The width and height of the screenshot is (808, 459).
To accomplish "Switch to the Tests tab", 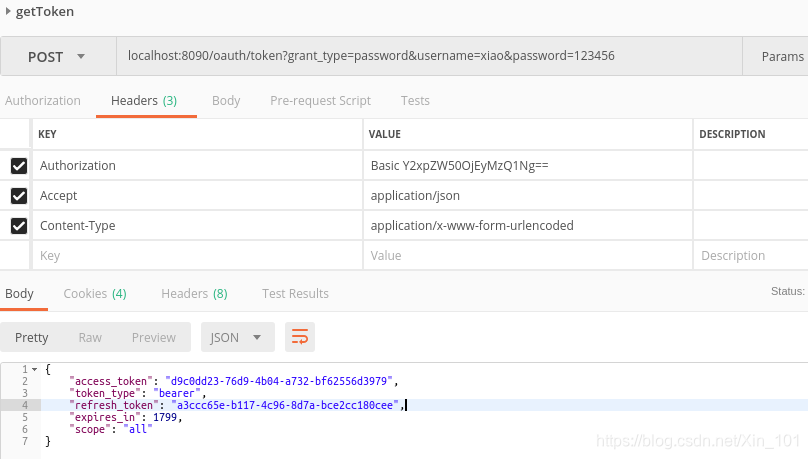I will pyautogui.click(x=415, y=100).
